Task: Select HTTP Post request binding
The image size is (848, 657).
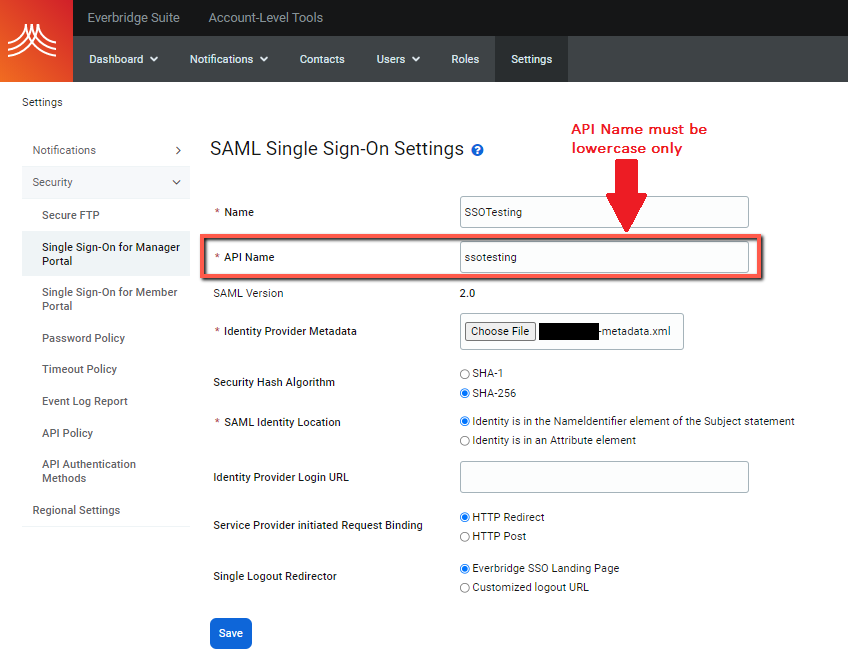Action: click(x=463, y=536)
